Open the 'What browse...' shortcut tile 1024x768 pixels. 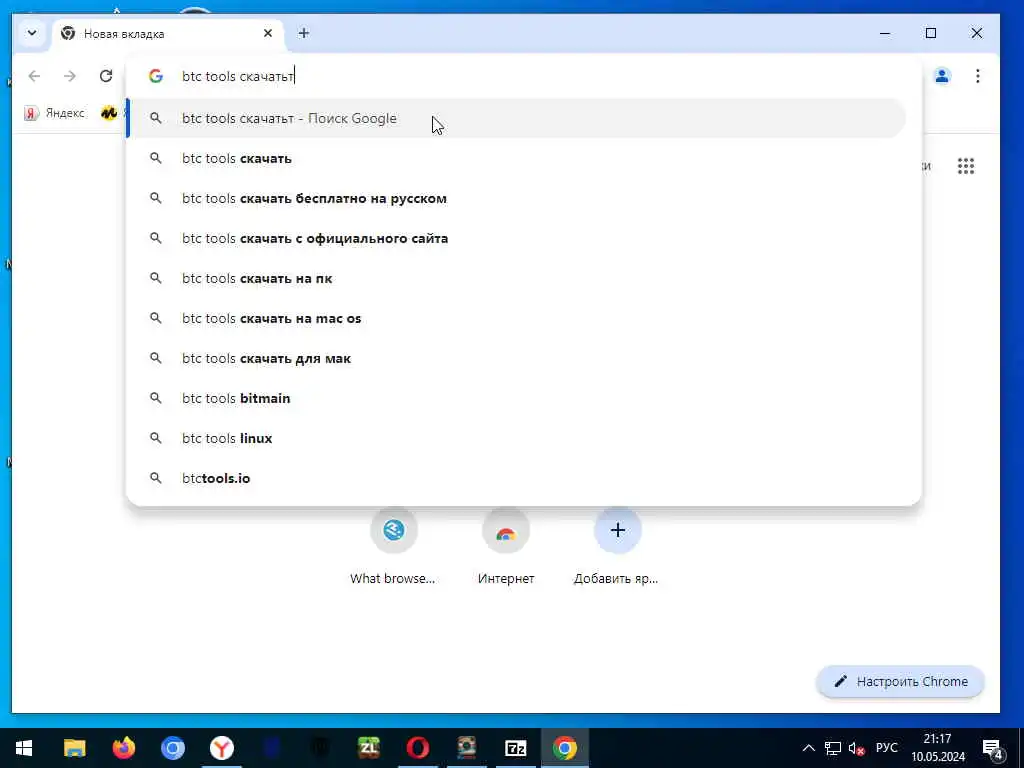[393, 546]
